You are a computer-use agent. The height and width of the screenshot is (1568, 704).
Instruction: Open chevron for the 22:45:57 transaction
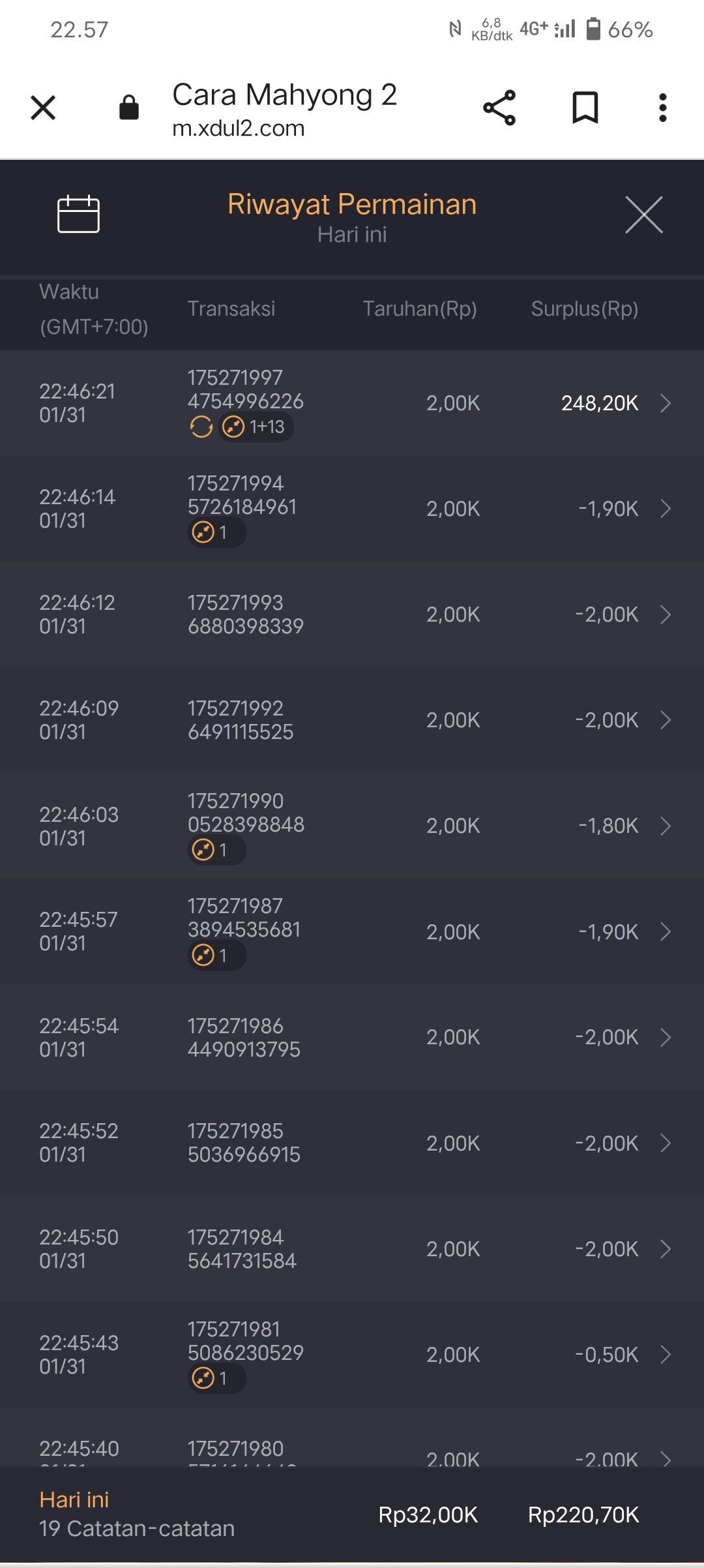pyautogui.click(x=665, y=932)
